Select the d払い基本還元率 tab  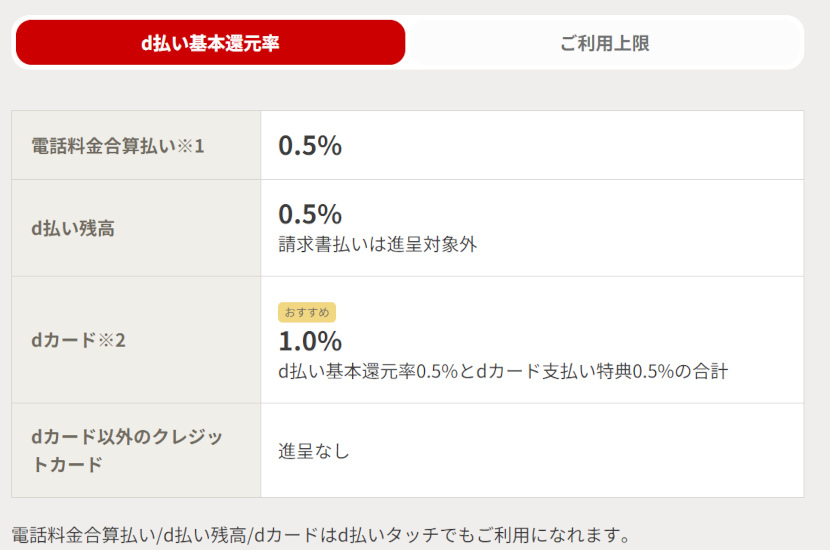click(210, 43)
